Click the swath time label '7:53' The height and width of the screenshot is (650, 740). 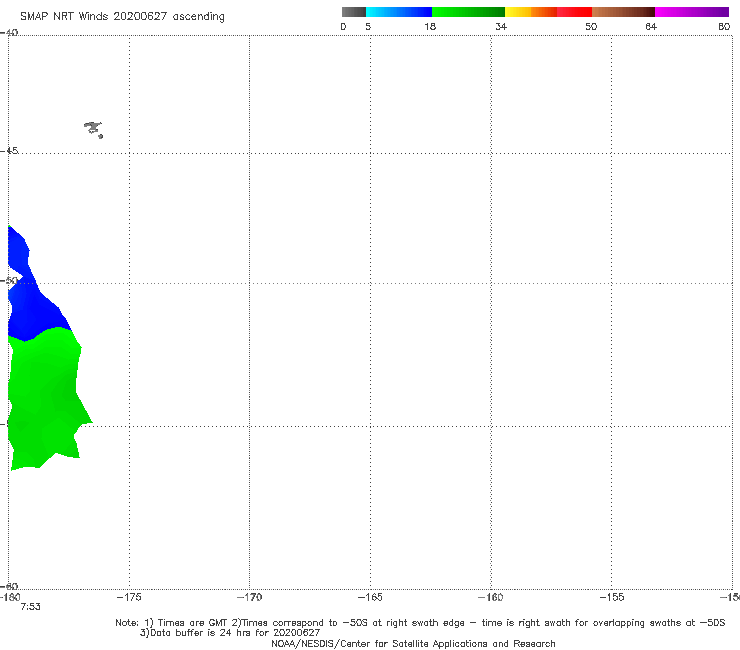click(x=30, y=607)
